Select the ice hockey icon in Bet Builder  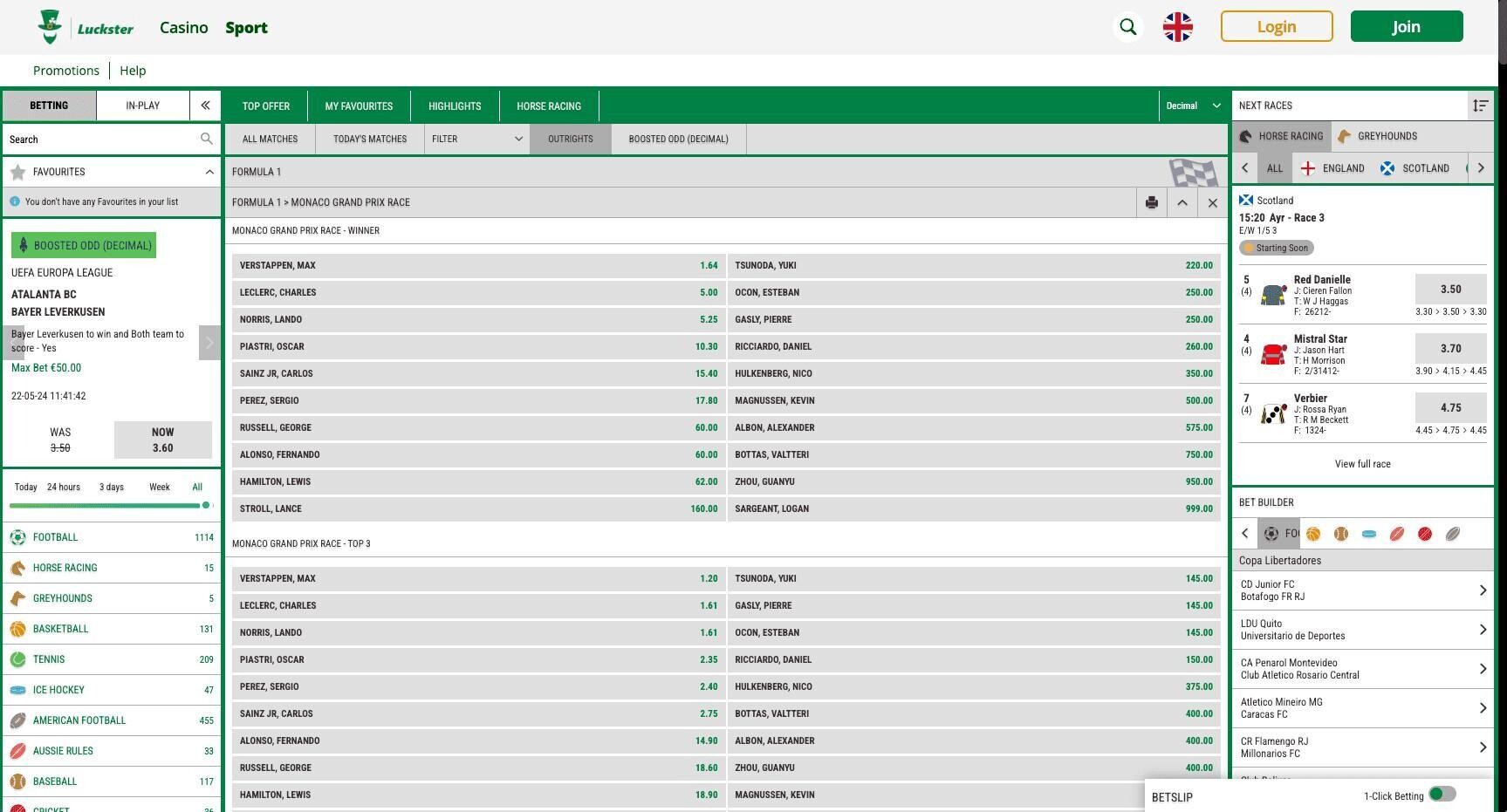pyautogui.click(x=1369, y=534)
